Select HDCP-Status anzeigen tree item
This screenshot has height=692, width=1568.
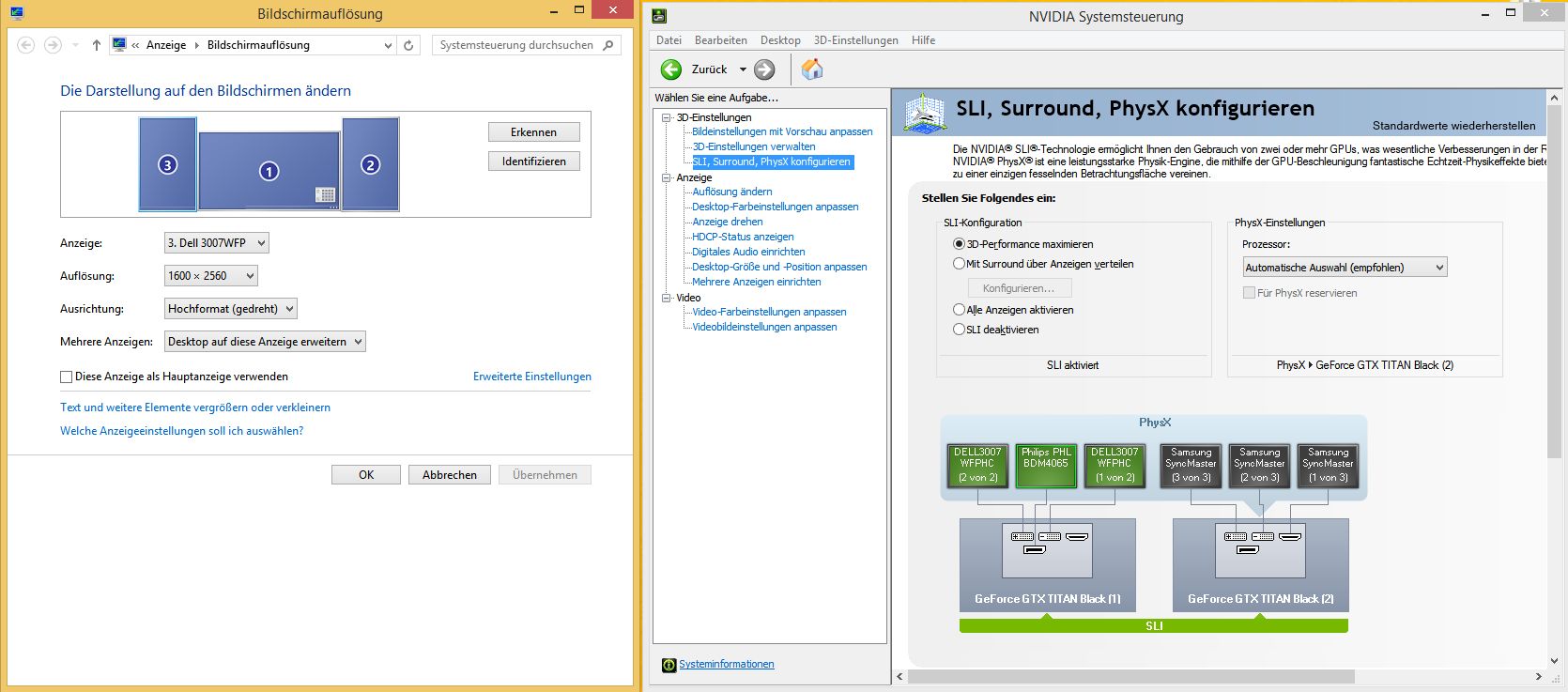(743, 237)
